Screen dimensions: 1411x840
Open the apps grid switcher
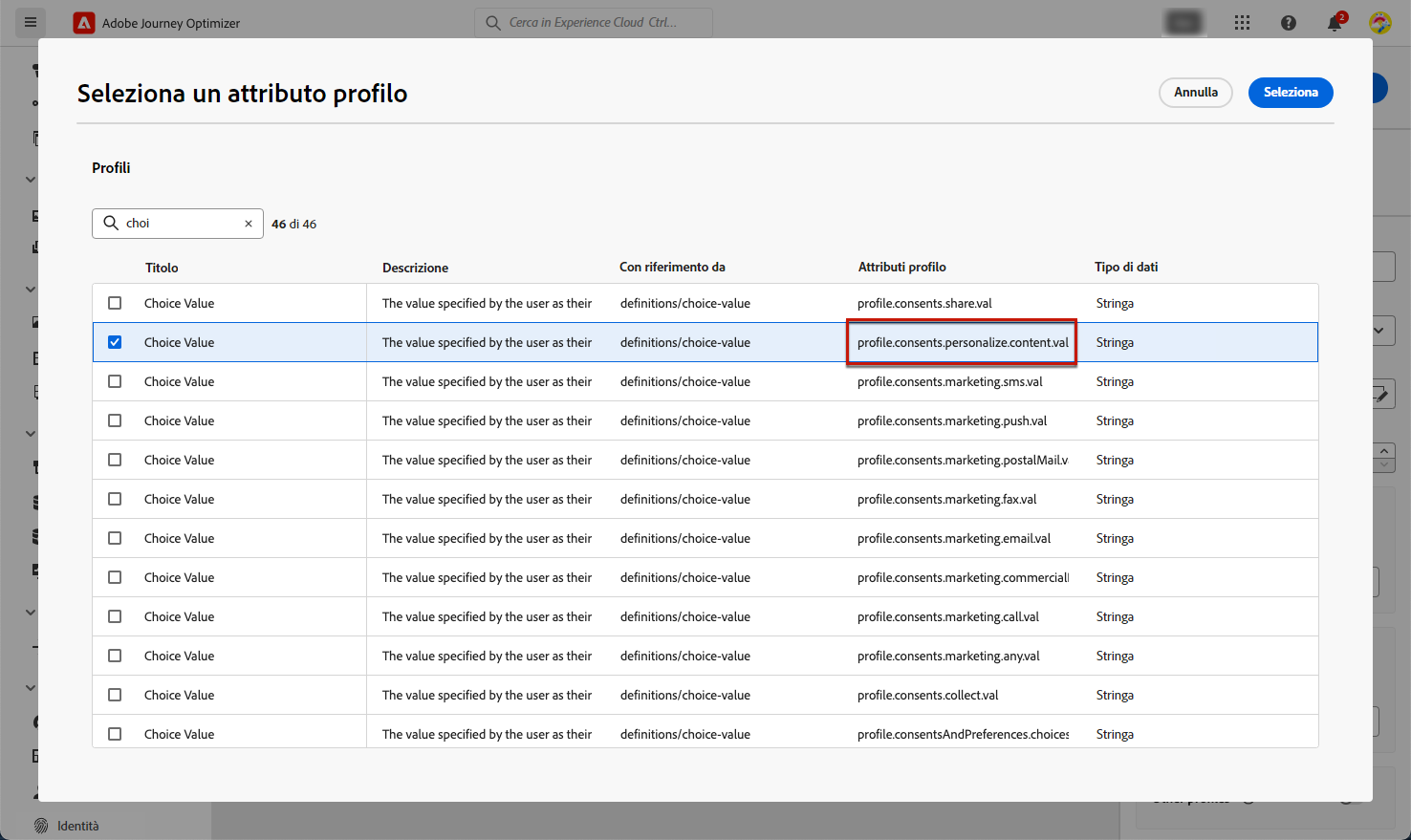(1242, 23)
